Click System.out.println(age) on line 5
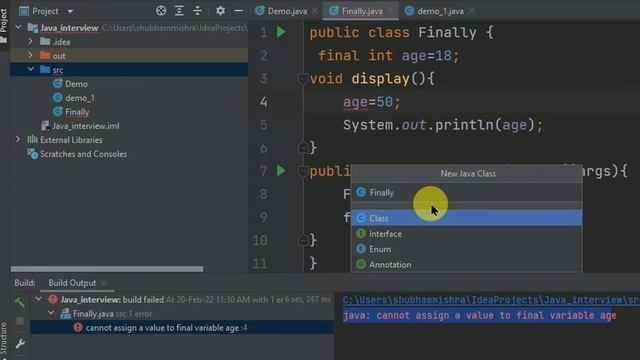The width and height of the screenshot is (640, 360). pos(443,125)
